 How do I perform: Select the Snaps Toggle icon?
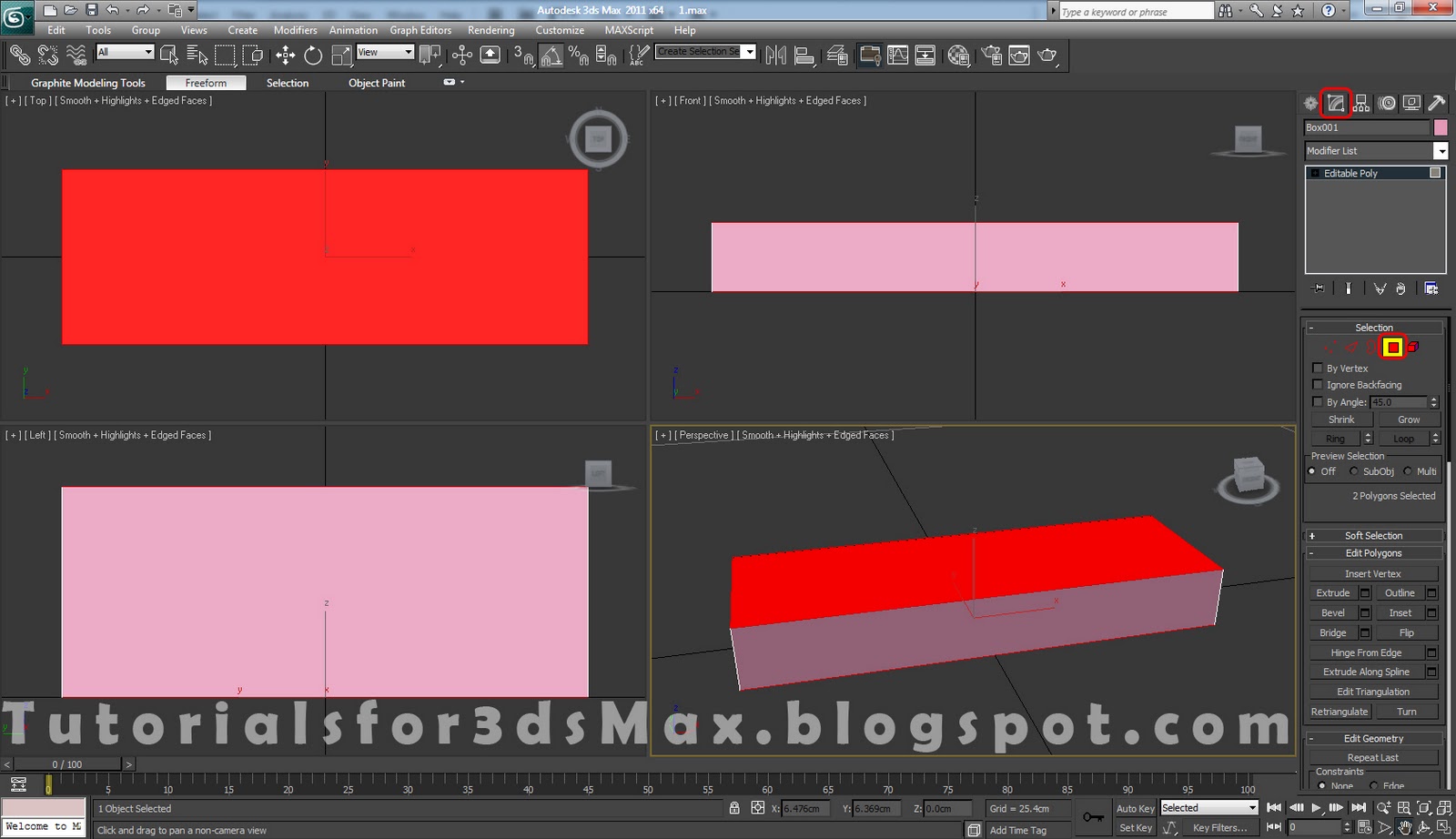tap(523, 55)
